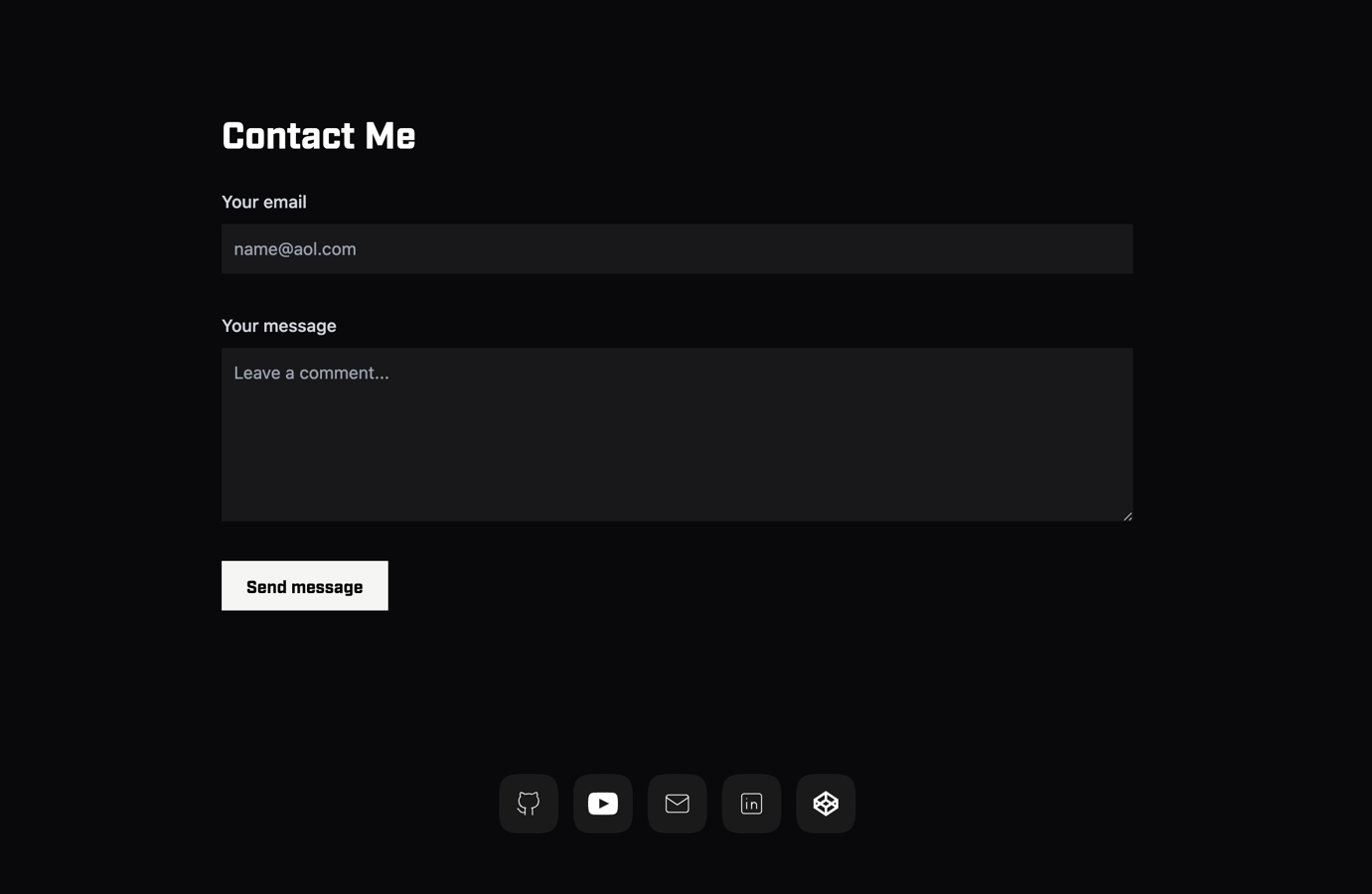Click the "Your email" label
Viewport: 1372px width, 894px height.
264,202
